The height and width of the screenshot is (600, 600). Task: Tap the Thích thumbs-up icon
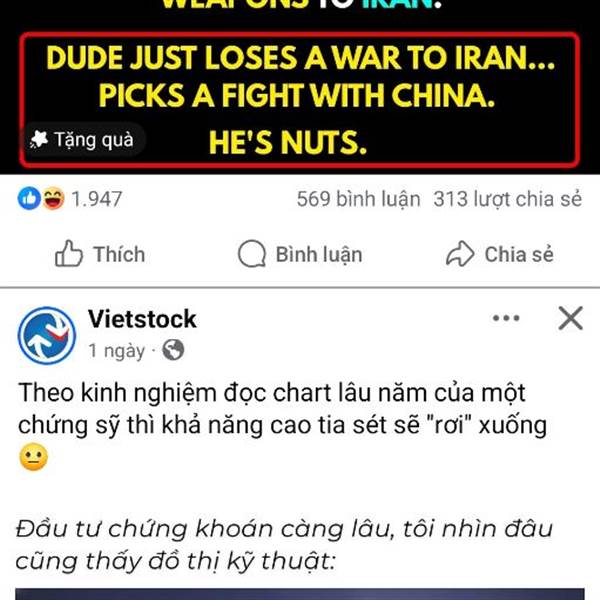click(69, 254)
